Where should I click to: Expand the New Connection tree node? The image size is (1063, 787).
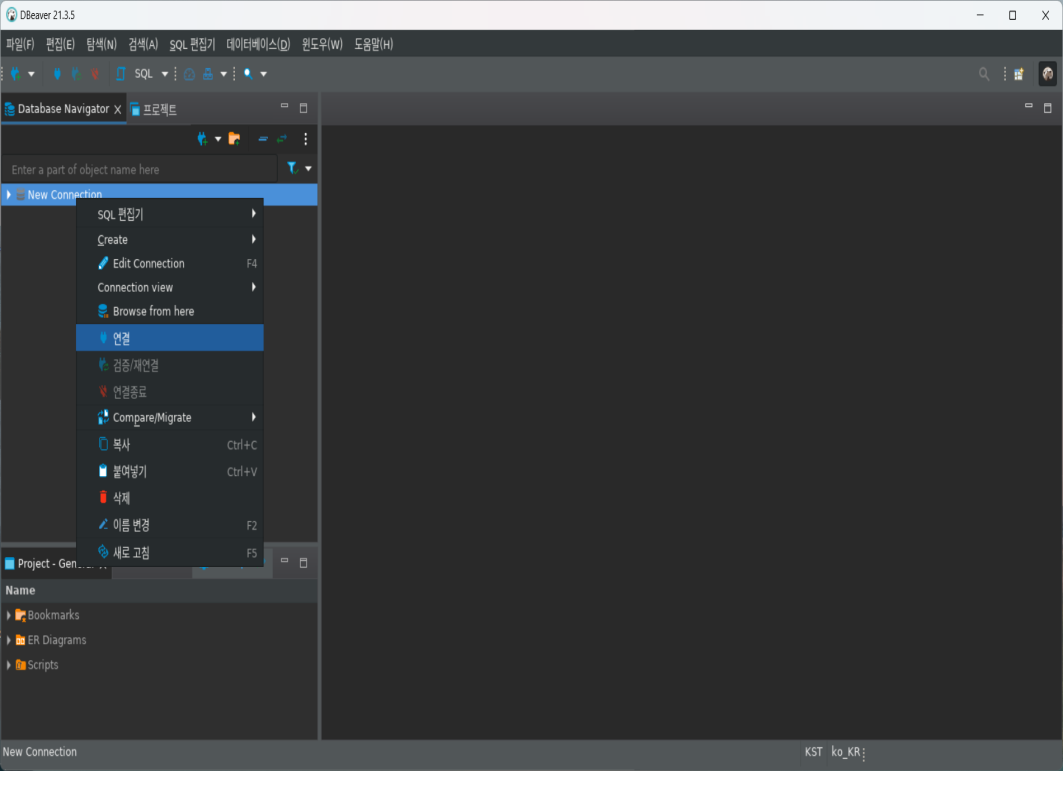click(x=8, y=195)
